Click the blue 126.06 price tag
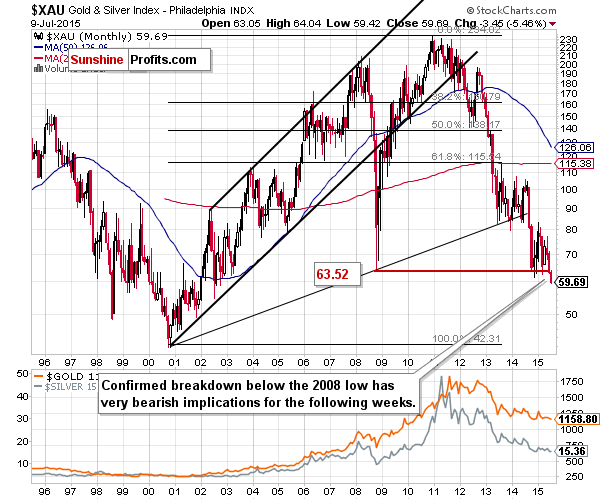Image resolution: width=600 pixels, height=500 pixels. (x=574, y=148)
